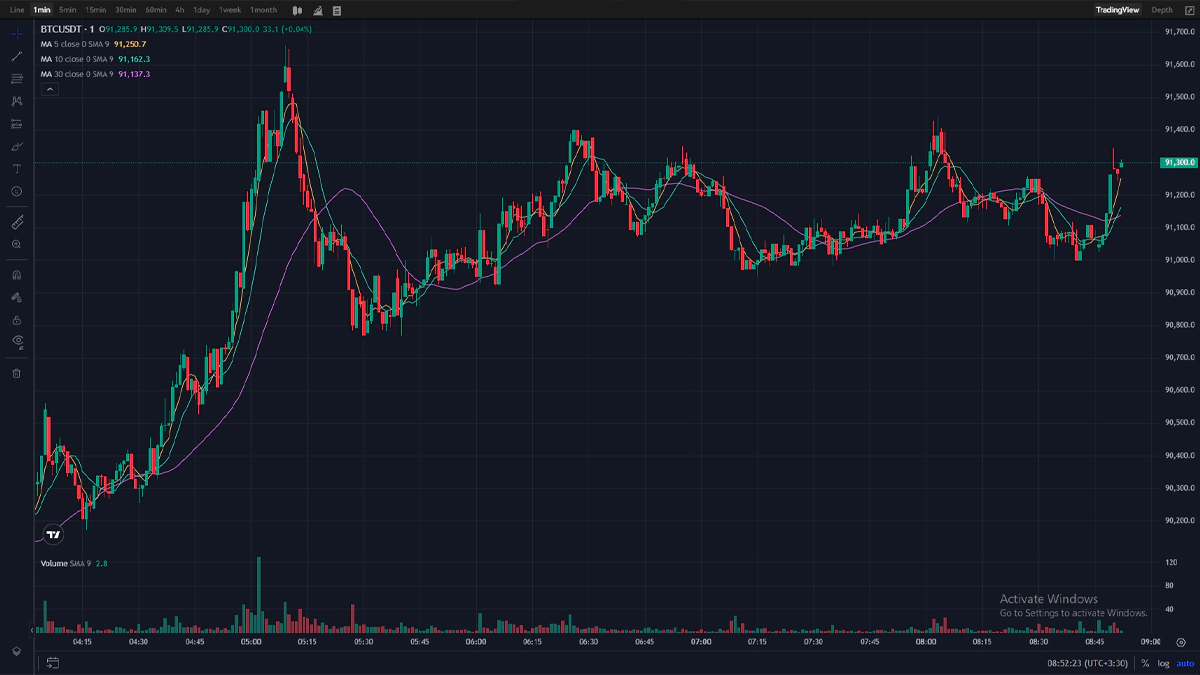The image size is (1200, 675).
Task: Pick the text annotation tool
Action: (16, 169)
